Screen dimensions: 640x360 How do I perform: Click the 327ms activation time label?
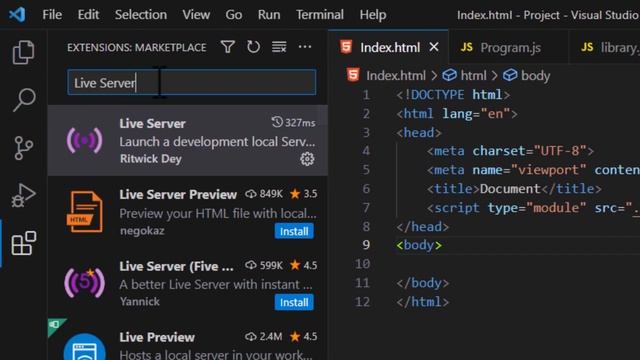[x=300, y=122]
